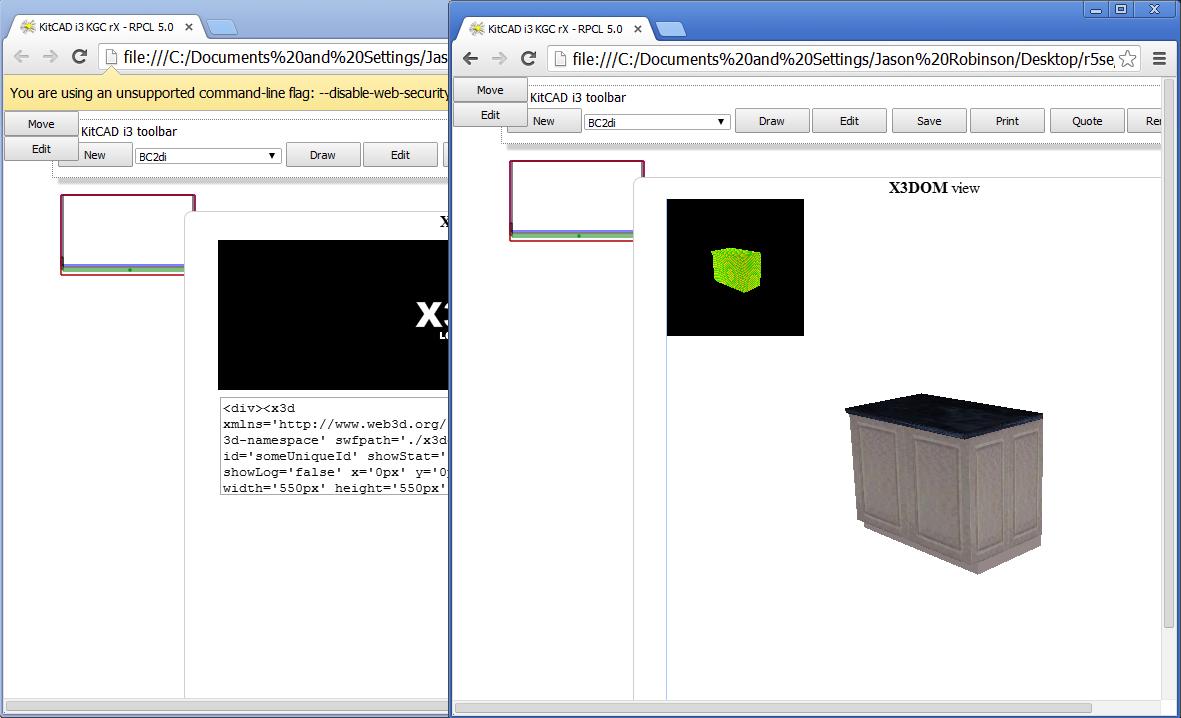This screenshot has height=718, width=1181.
Task: Click the green cube X3DOM preview
Action: coord(735,267)
